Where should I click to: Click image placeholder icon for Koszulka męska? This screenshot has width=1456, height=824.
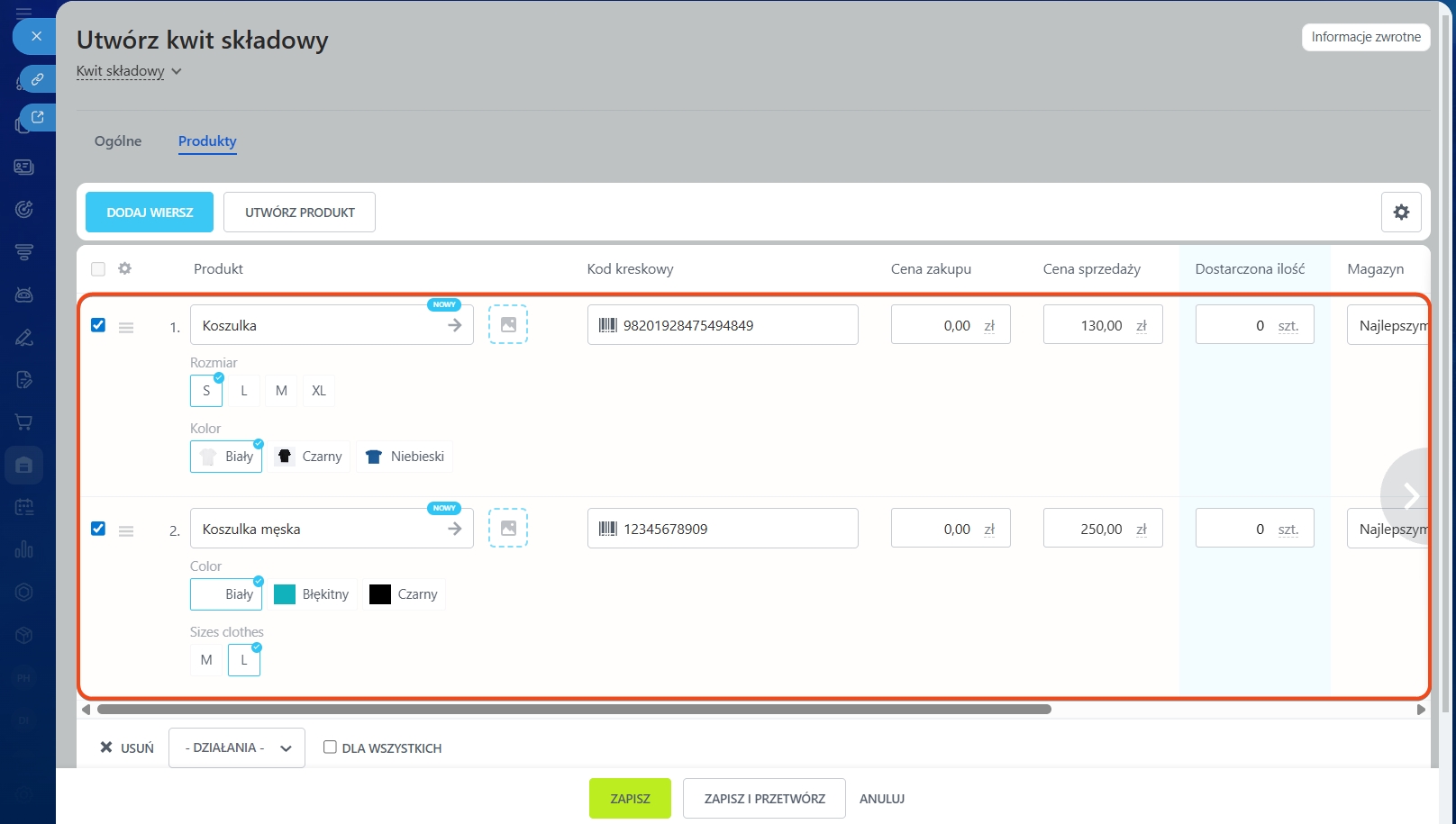[x=508, y=529]
